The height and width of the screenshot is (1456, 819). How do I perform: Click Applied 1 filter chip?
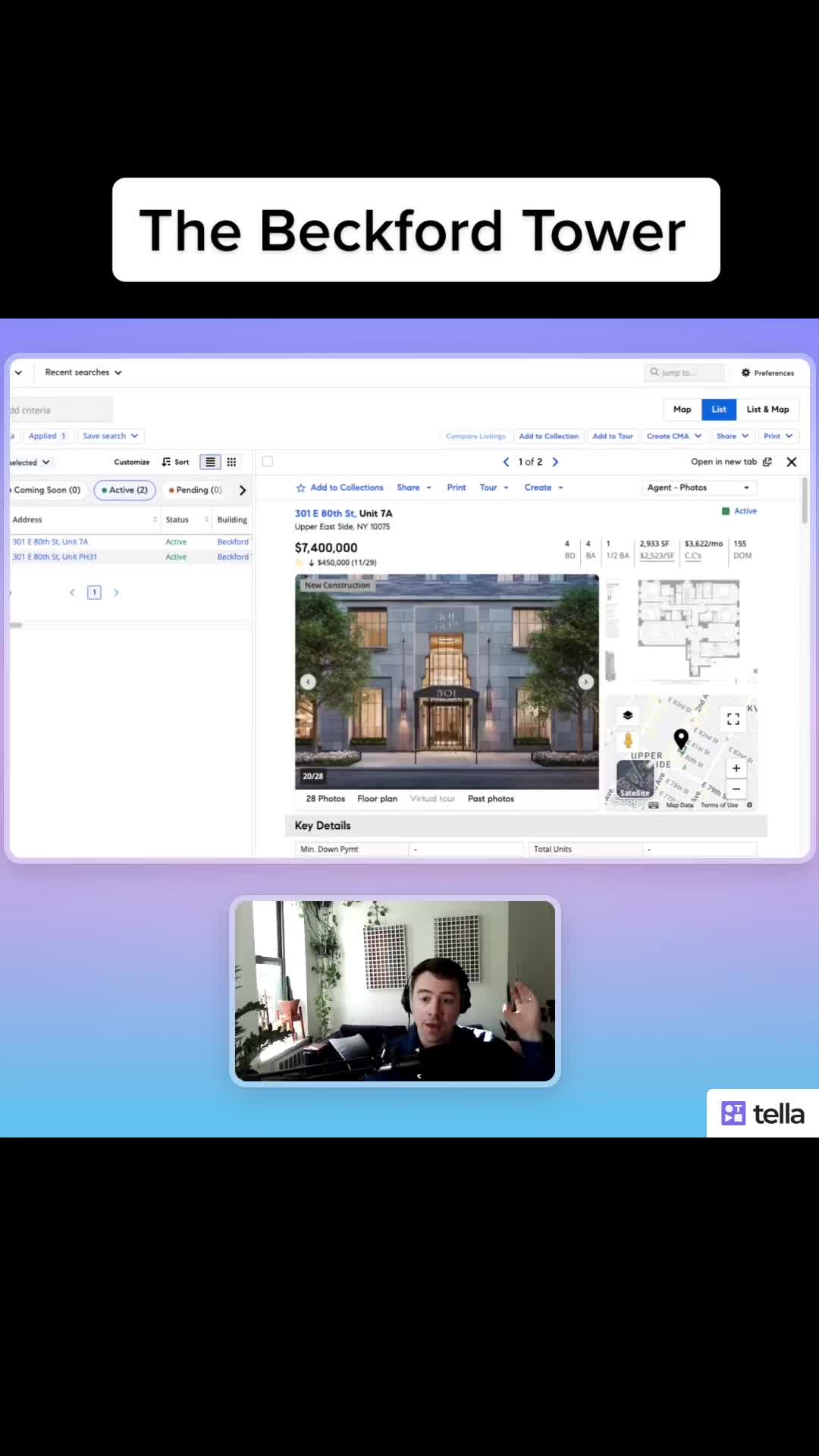click(x=47, y=436)
